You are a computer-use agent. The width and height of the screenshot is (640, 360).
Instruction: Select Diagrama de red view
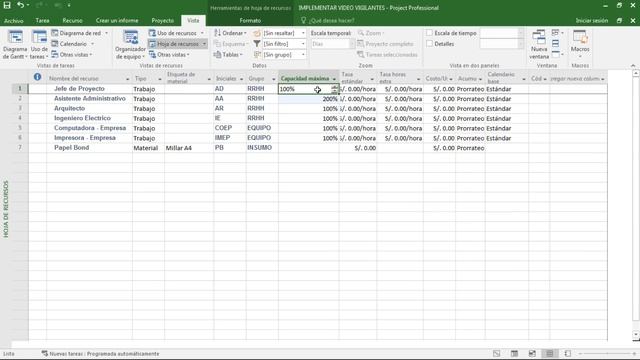(76, 33)
